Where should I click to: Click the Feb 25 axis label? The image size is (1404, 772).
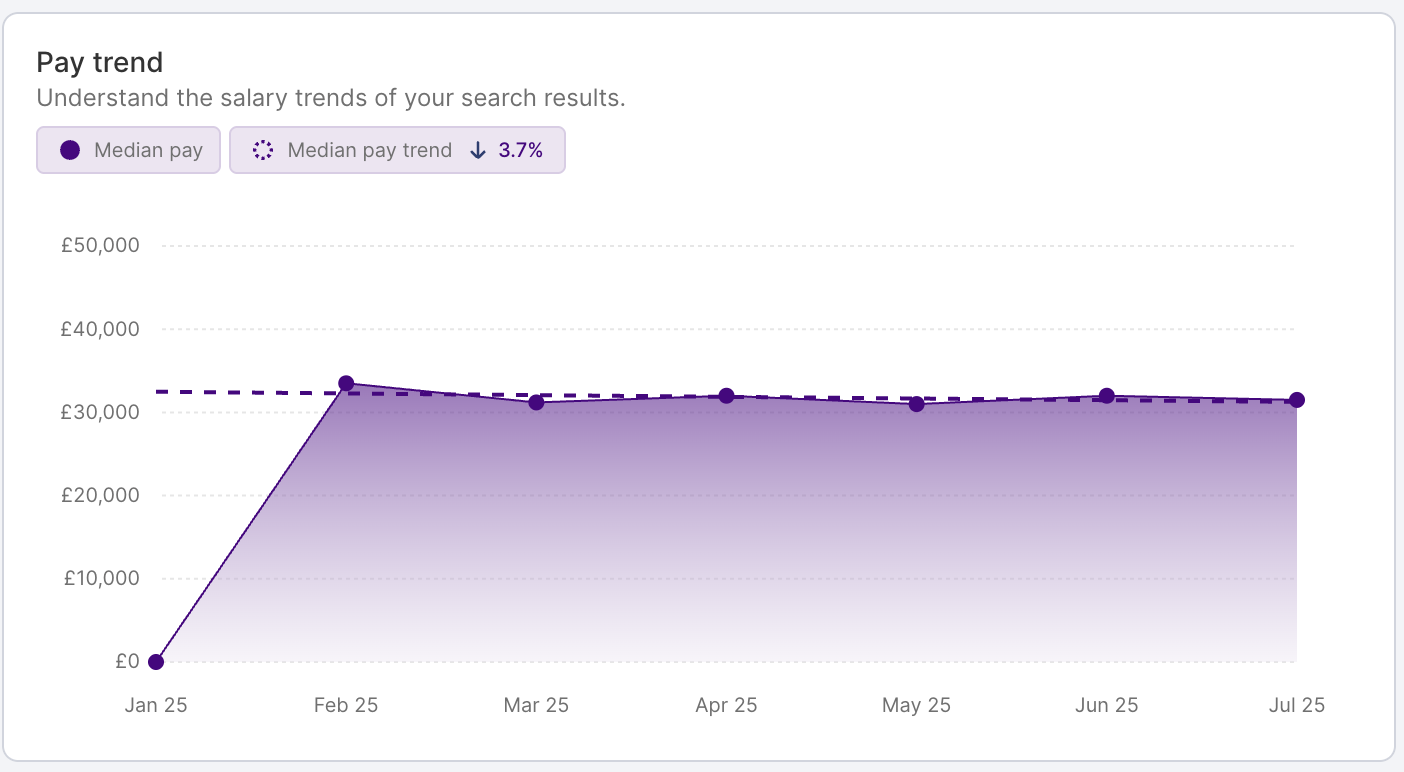tap(346, 705)
